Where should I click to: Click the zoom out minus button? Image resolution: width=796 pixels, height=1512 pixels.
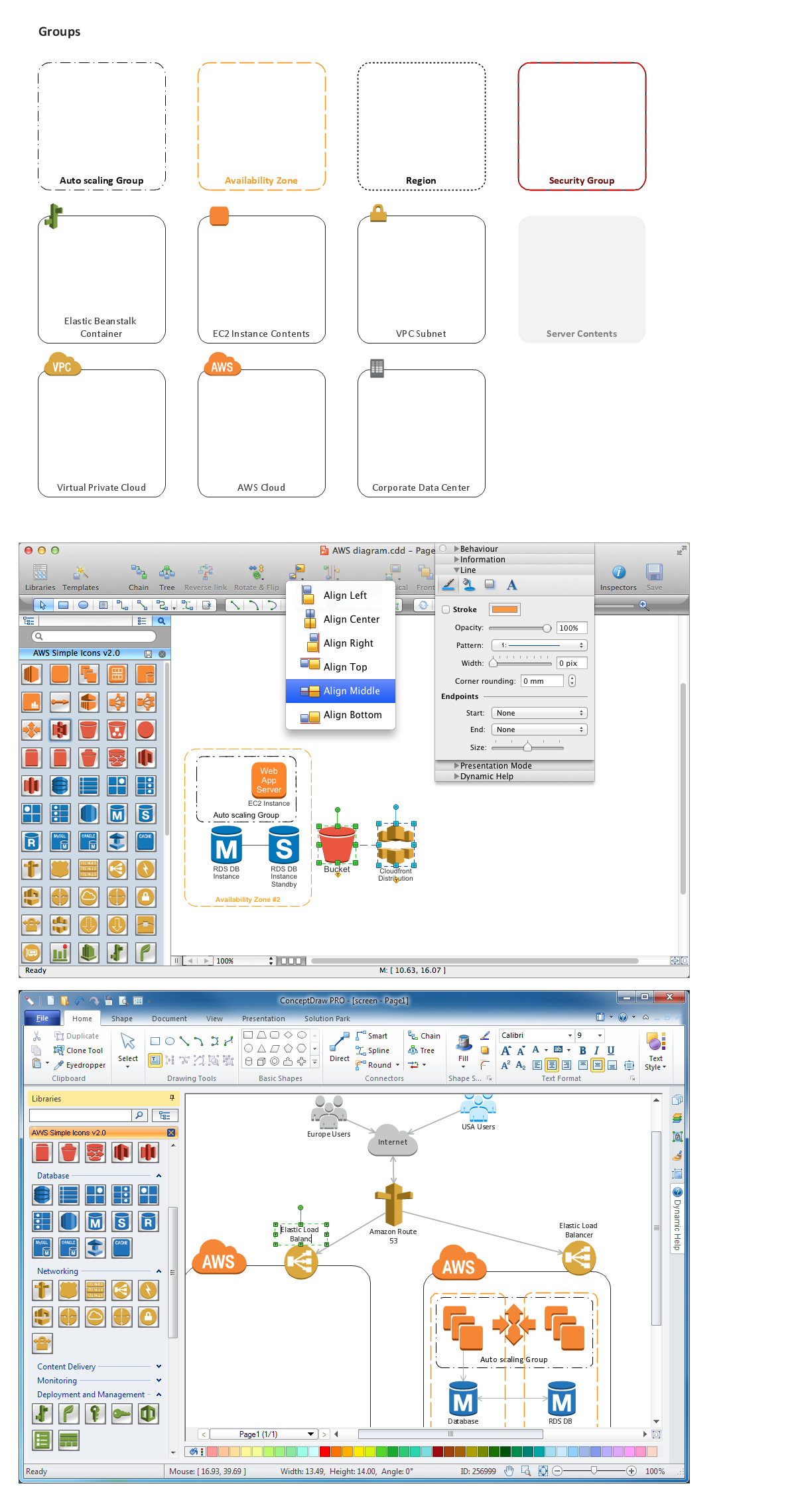(557, 1471)
